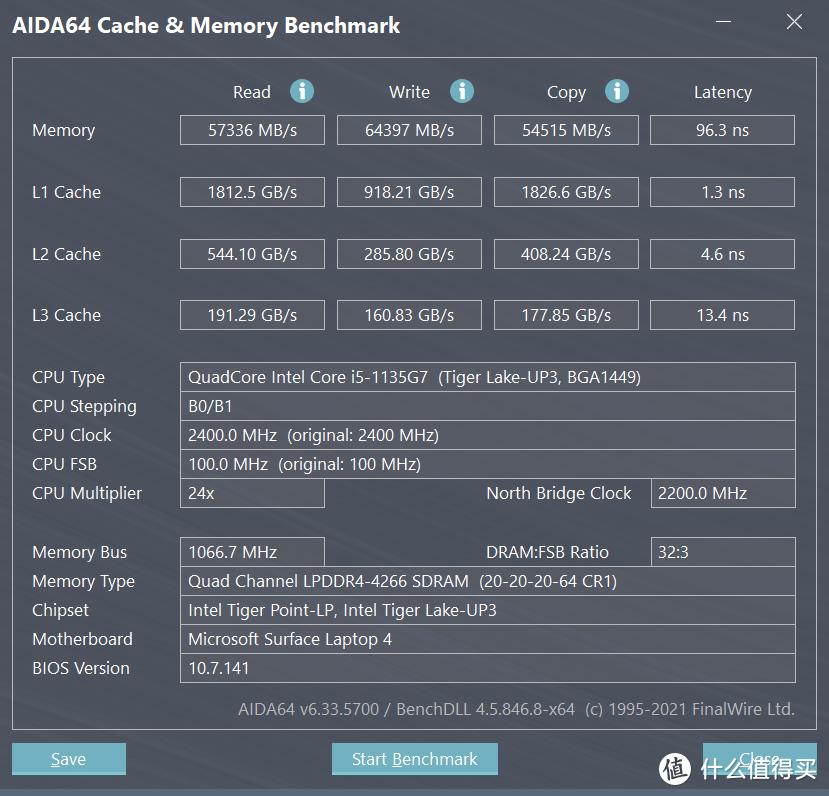Viewport: 829px width, 796px height.
Task: Click the DRAM:FSB Ratio value box
Action: tap(722, 551)
